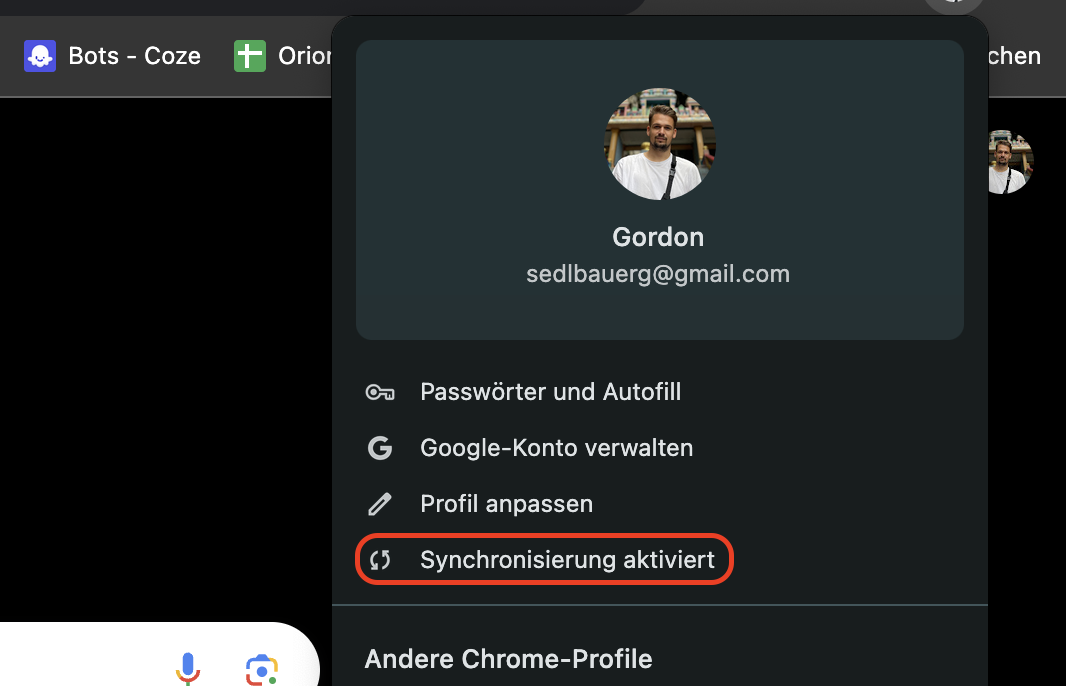Click the green Orion bookmark icon
The height and width of the screenshot is (686, 1066).
250,56
